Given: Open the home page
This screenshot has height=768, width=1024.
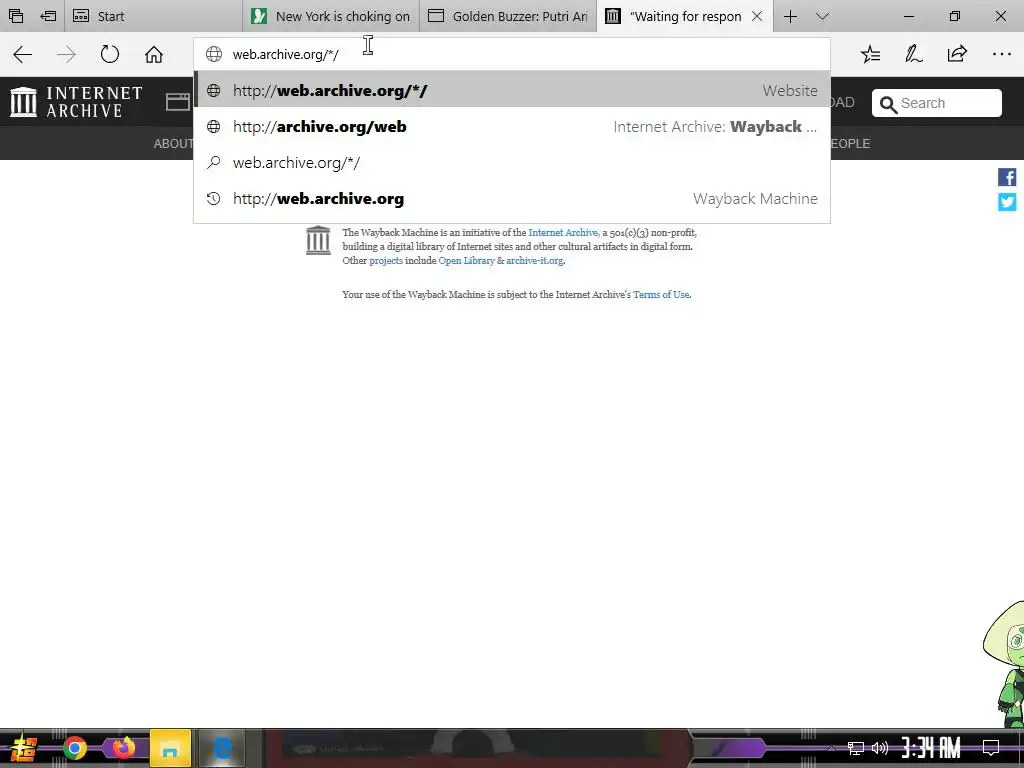Looking at the screenshot, I should pyautogui.click(x=154, y=54).
